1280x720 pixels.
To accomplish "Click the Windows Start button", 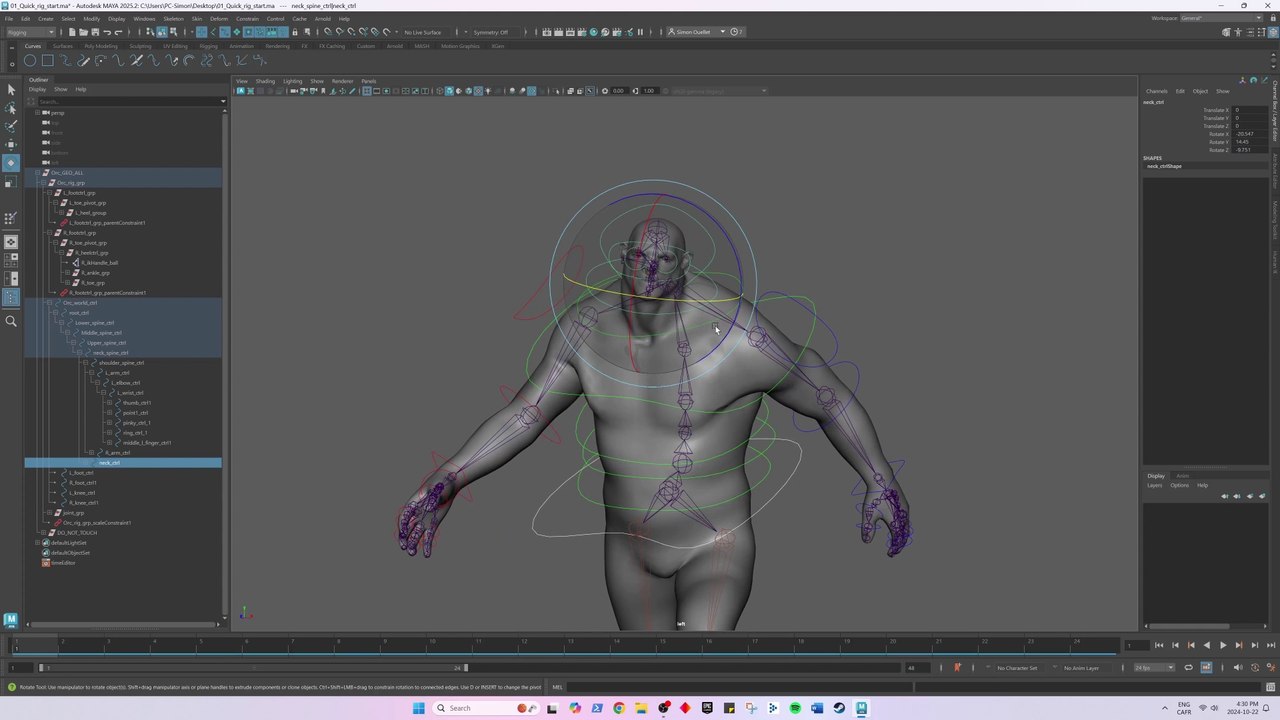I will [418, 708].
